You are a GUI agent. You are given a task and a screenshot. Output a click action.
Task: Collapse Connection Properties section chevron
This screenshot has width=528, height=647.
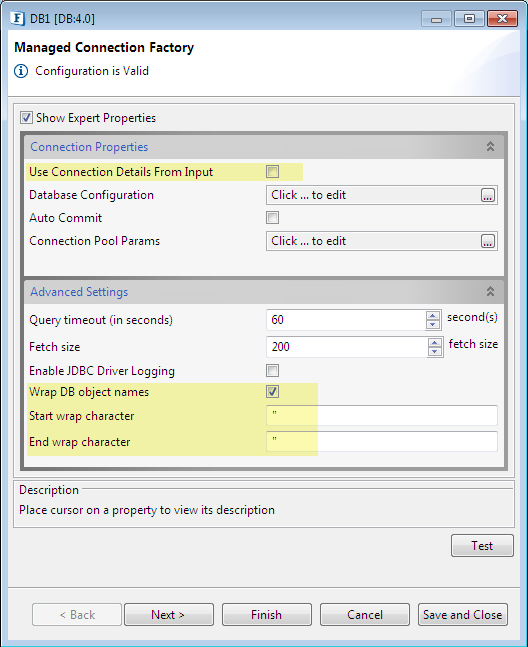coord(490,146)
